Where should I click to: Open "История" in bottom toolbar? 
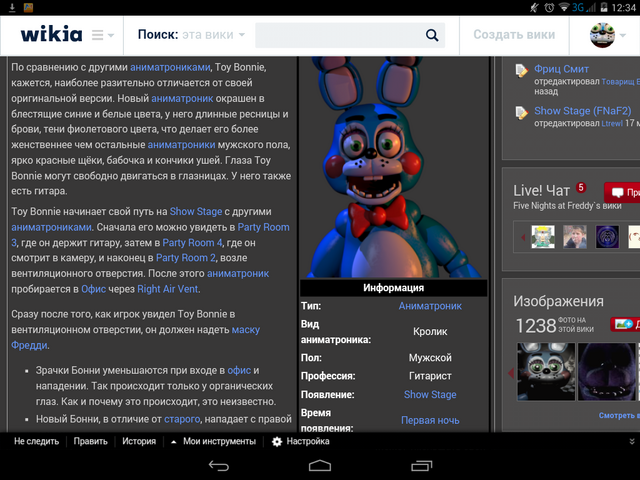click(139, 441)
